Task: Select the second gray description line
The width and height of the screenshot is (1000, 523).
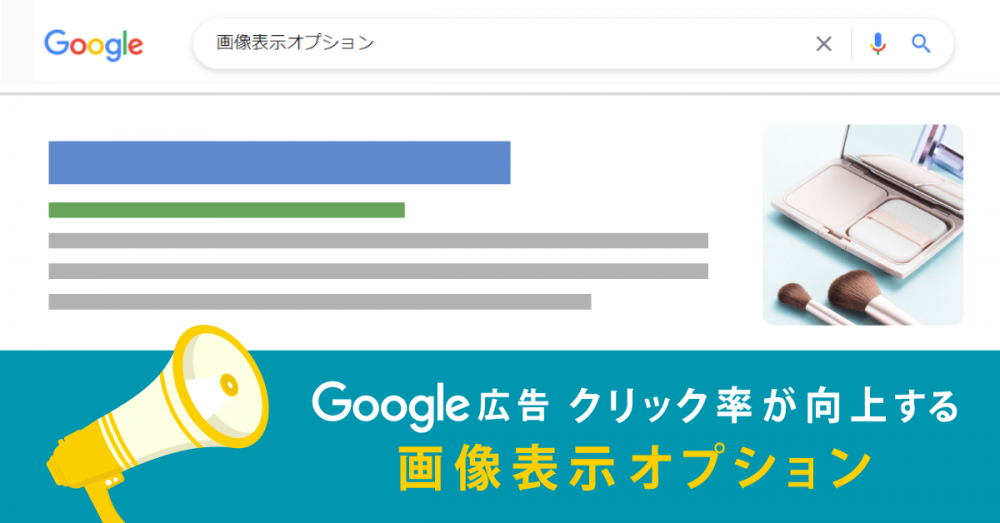Action: tap(378, 271)
